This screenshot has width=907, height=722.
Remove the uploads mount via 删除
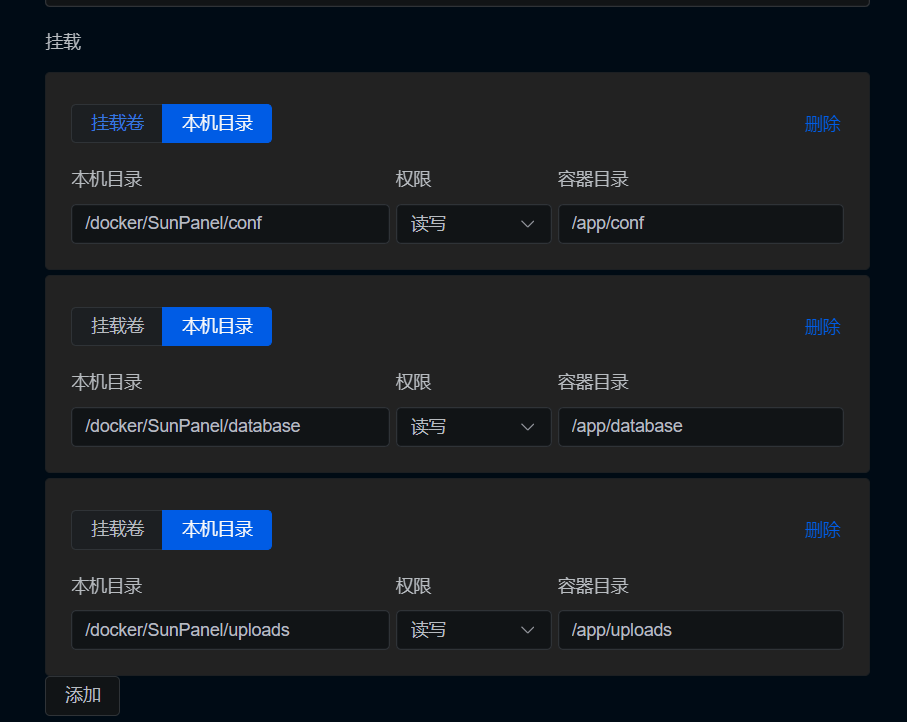(x=822, y=530)
